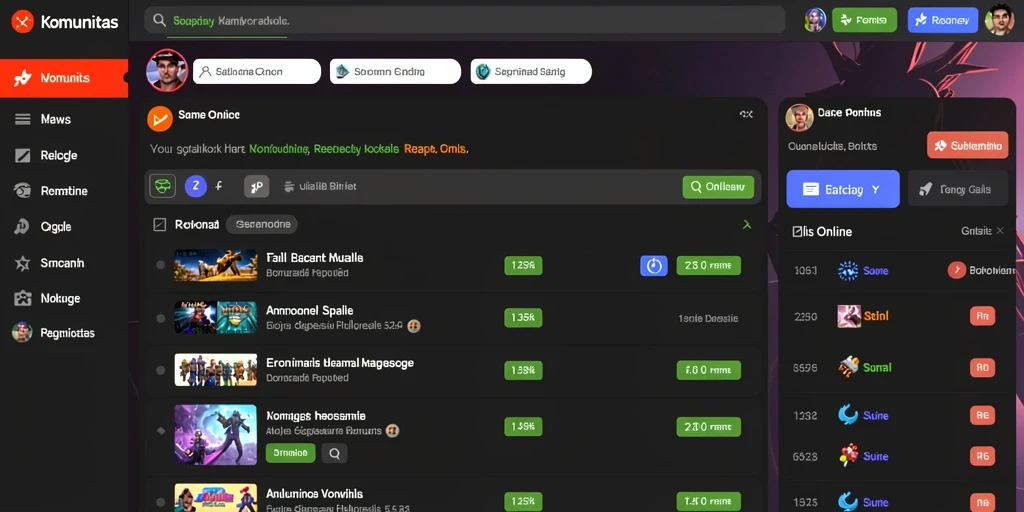The width and height of the screenshot is (1024, 512).
Task: Click the green mask icon in filter bar
Action: (x=163, y=186)
